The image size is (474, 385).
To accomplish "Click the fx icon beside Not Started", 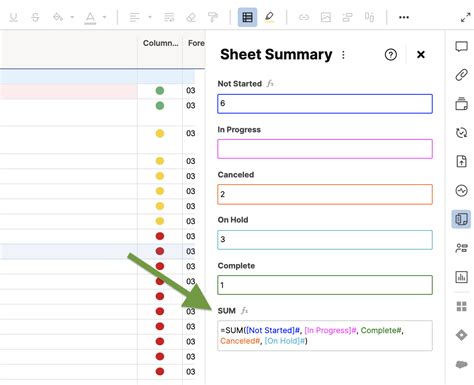I will tap(270, 84).
